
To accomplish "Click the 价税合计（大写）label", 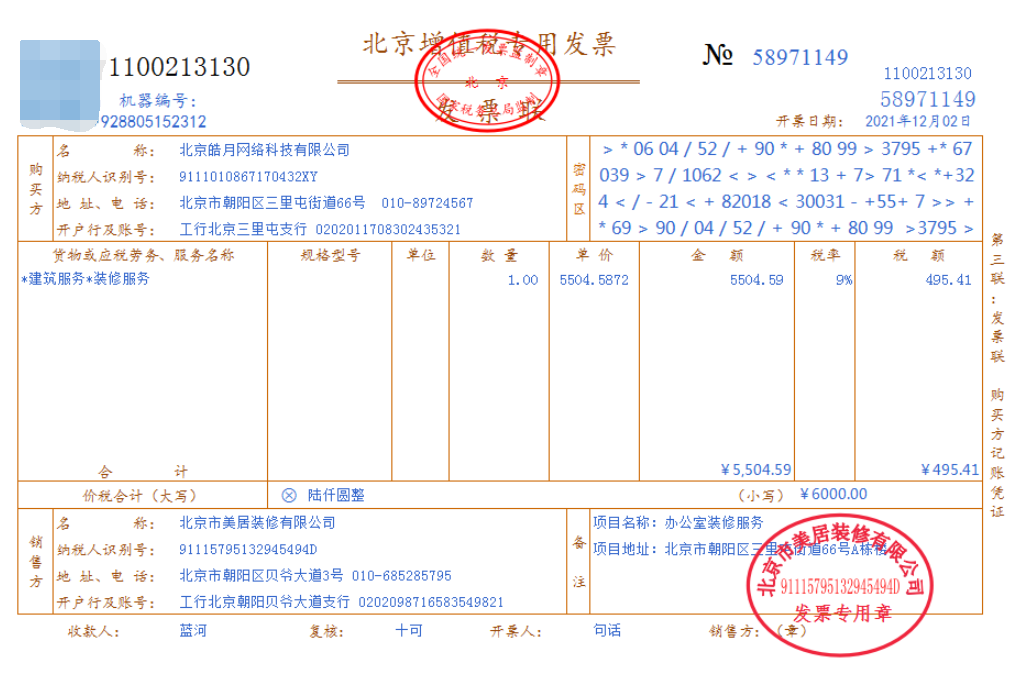I will click(140, 496).
